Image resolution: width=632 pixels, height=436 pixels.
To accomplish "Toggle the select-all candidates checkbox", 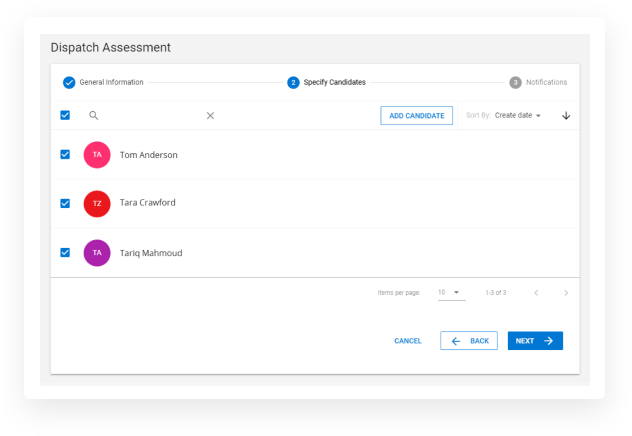I will click(65, 115).
